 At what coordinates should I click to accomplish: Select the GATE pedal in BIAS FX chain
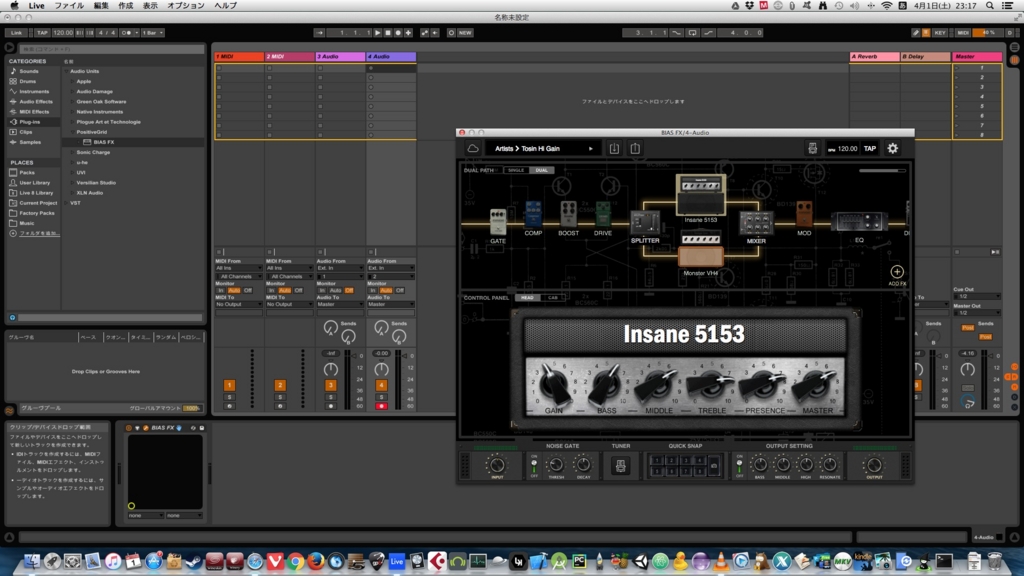[x=498, y=223]
